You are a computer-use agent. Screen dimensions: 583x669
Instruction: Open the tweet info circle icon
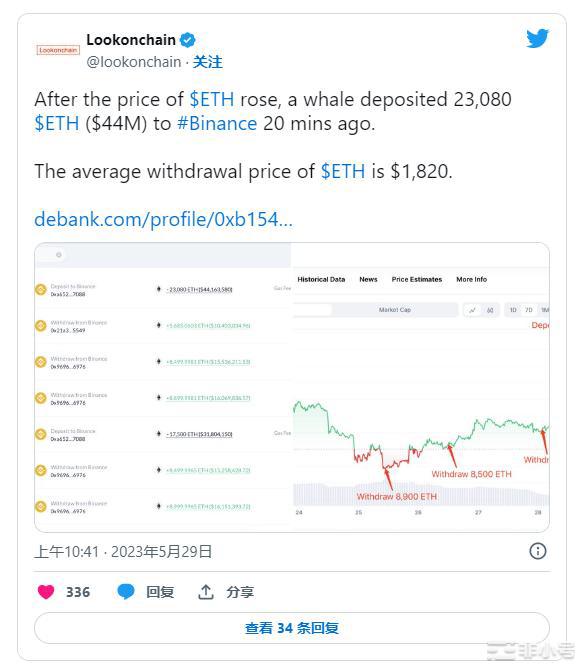537,551
